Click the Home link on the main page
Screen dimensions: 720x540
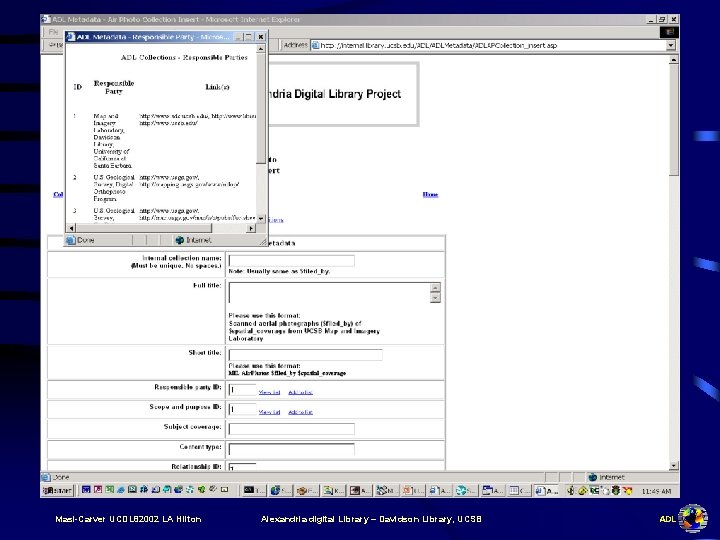click(430, 194)
